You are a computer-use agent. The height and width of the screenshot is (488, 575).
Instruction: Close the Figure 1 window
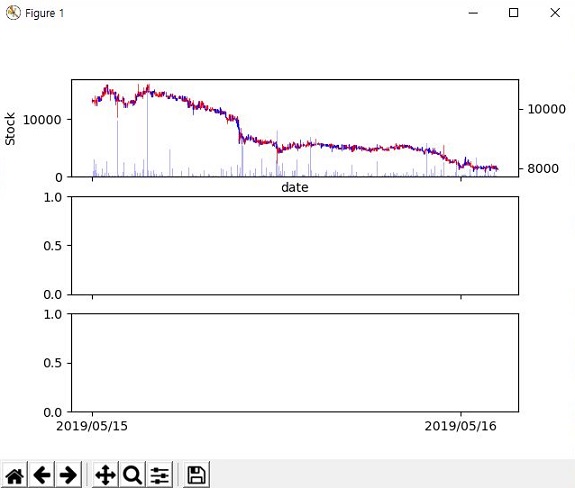(555, 13)
